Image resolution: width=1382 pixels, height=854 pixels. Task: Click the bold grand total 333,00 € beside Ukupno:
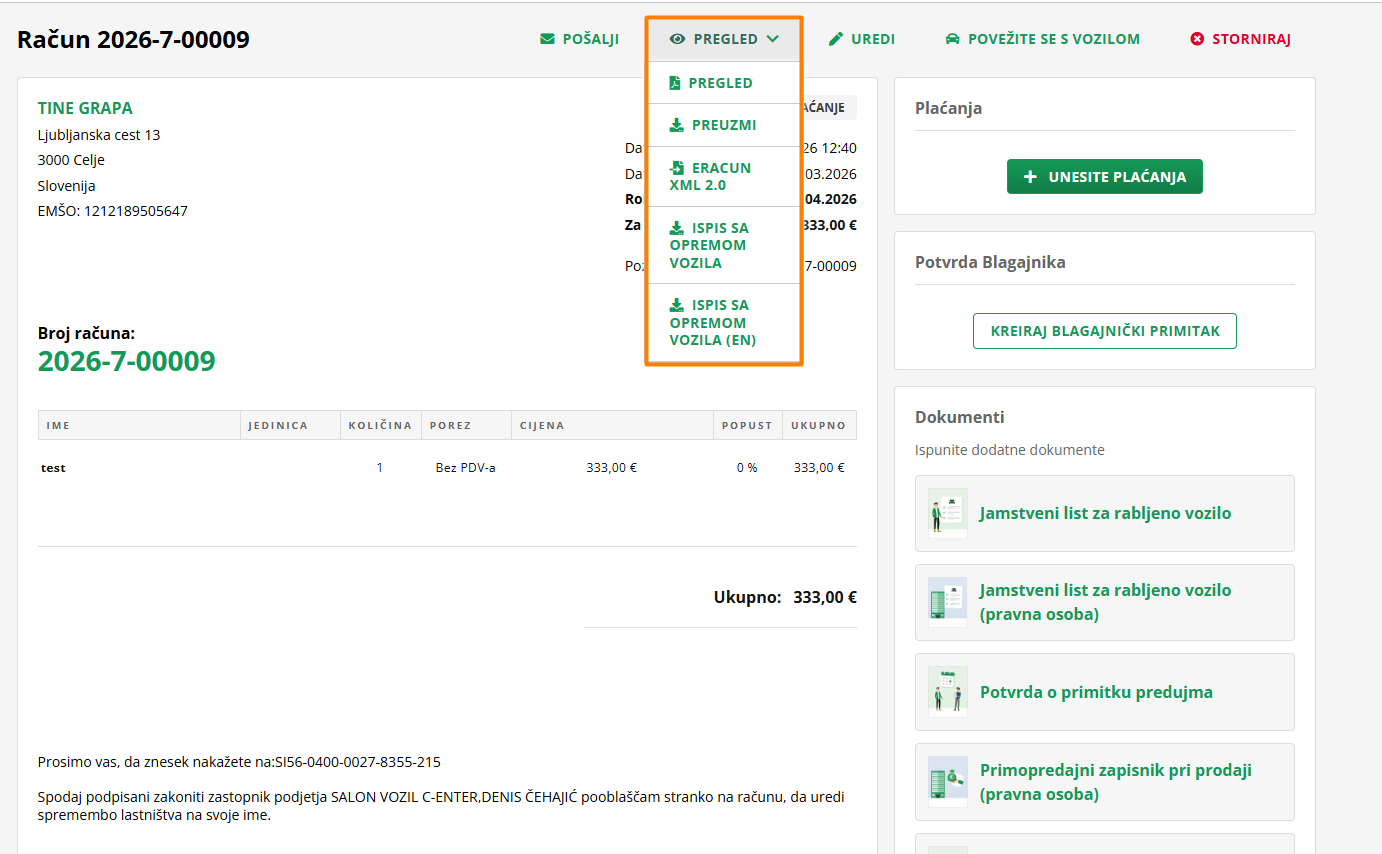[x=825, y=597]
